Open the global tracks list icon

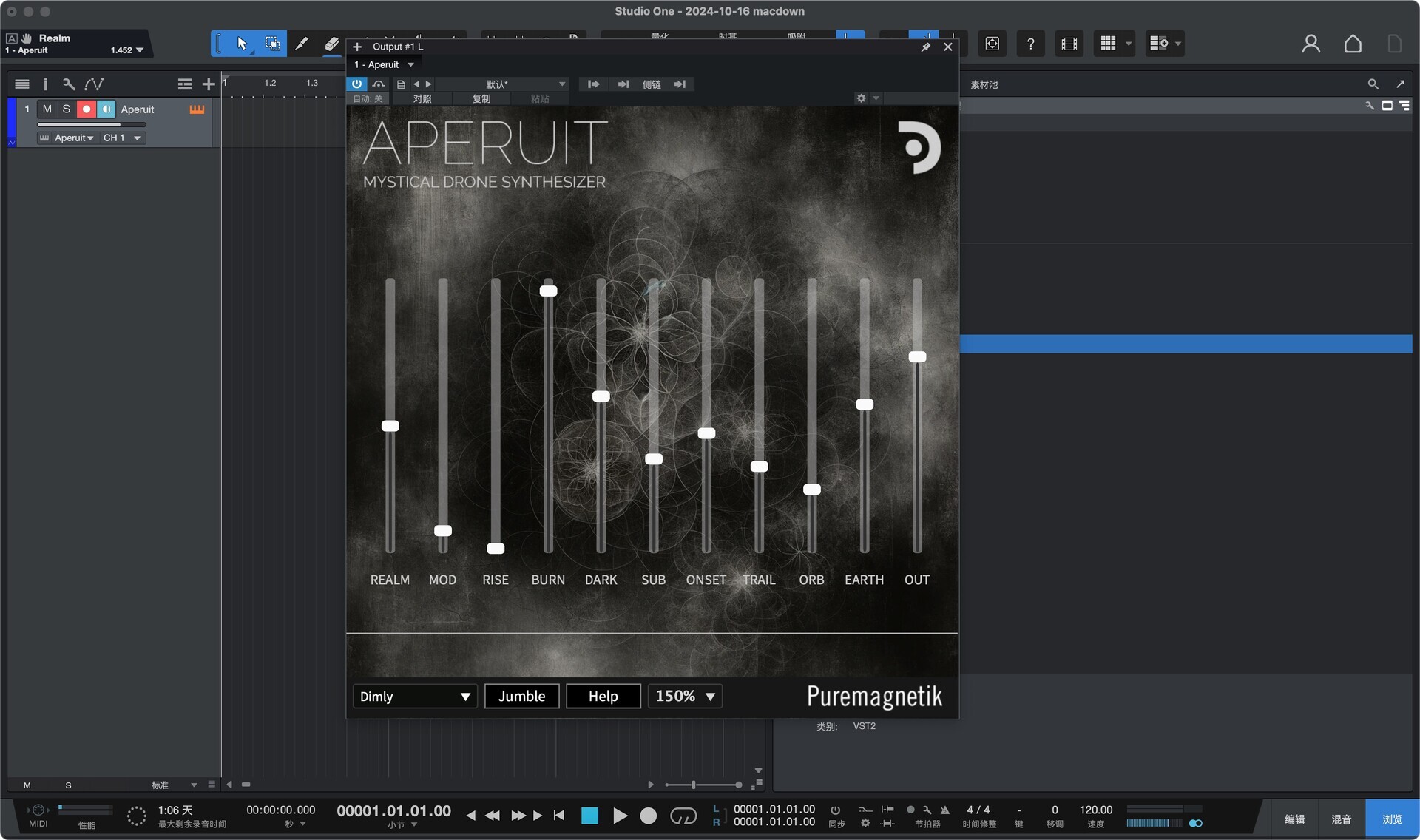pyautogui.click(x=185, y=84)
